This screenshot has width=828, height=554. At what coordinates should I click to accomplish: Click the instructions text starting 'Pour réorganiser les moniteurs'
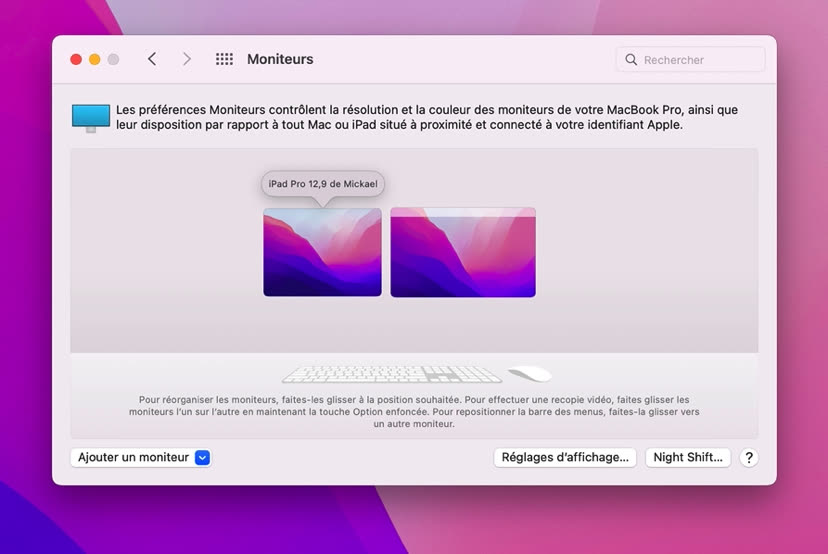coord(414,411)
